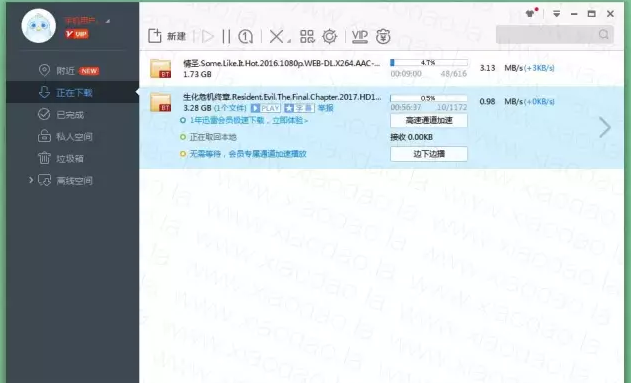631x383 pixels.
Task: Open the delete options dropdown arrow
Action: [x=289, y=41]
